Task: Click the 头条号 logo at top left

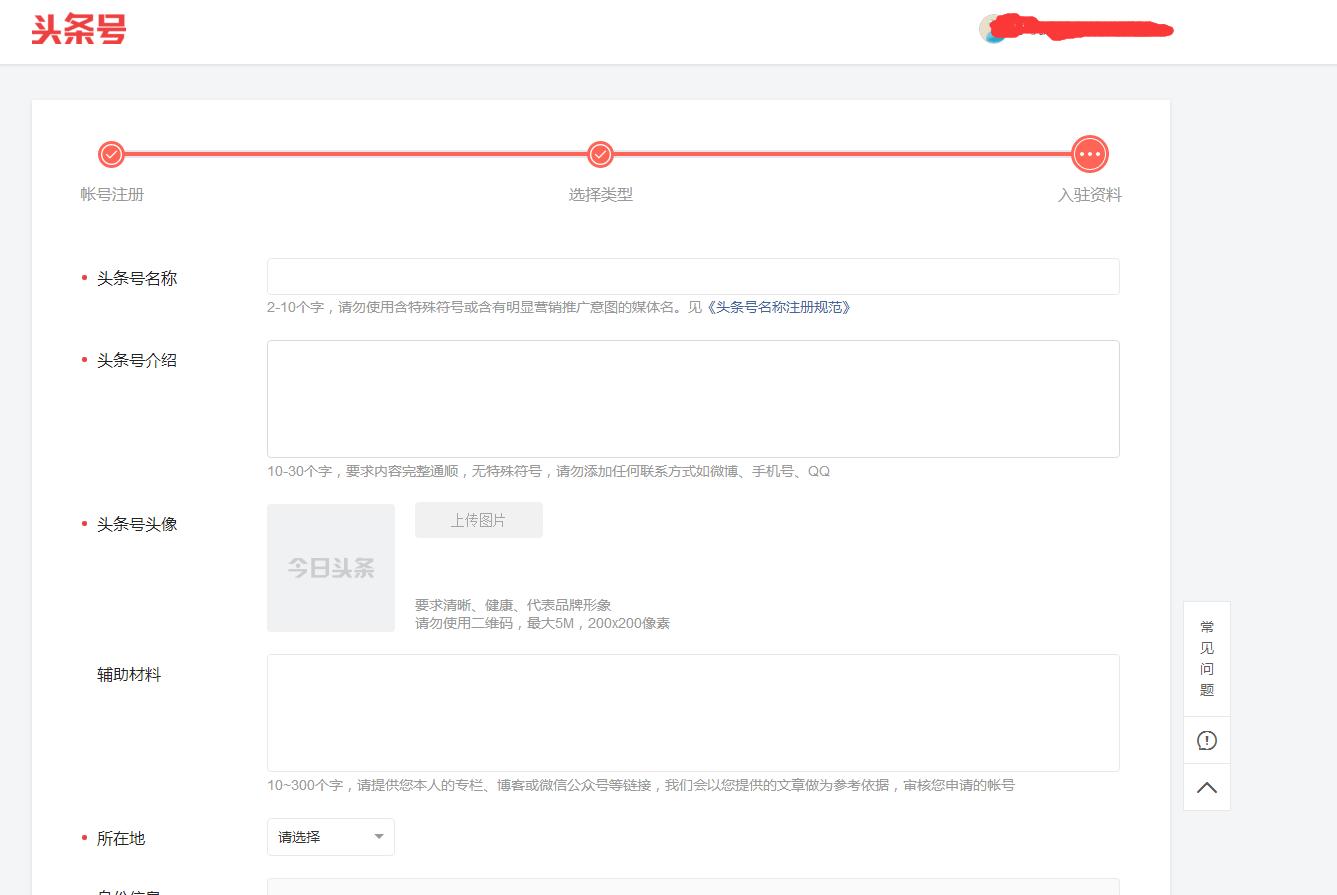Action: pos(79,30)
